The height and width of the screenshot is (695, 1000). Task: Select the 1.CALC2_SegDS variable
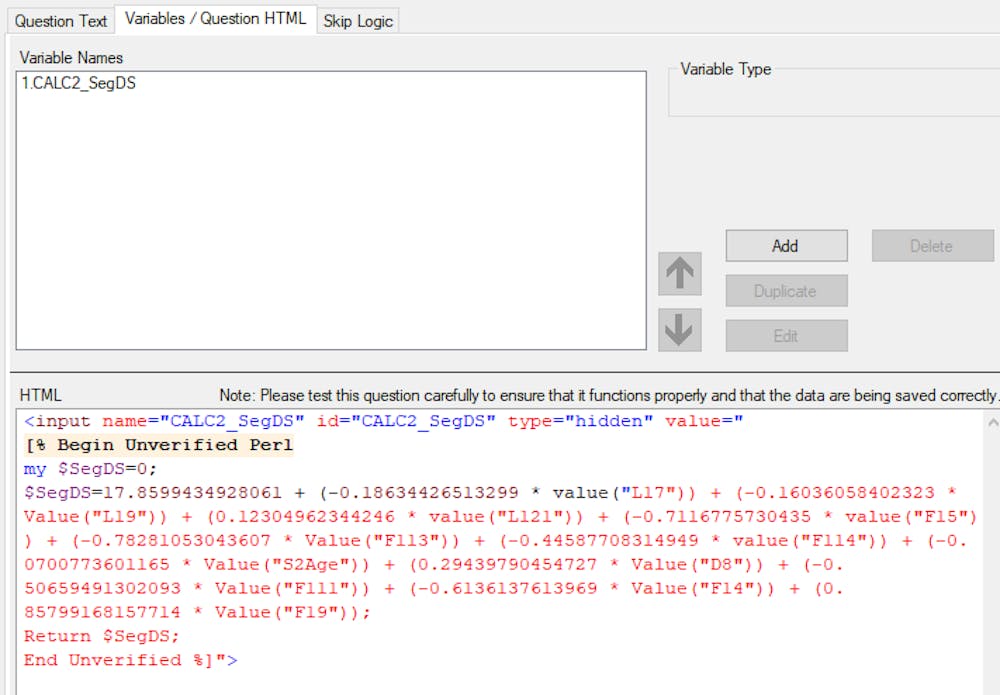tap(82, 84)
